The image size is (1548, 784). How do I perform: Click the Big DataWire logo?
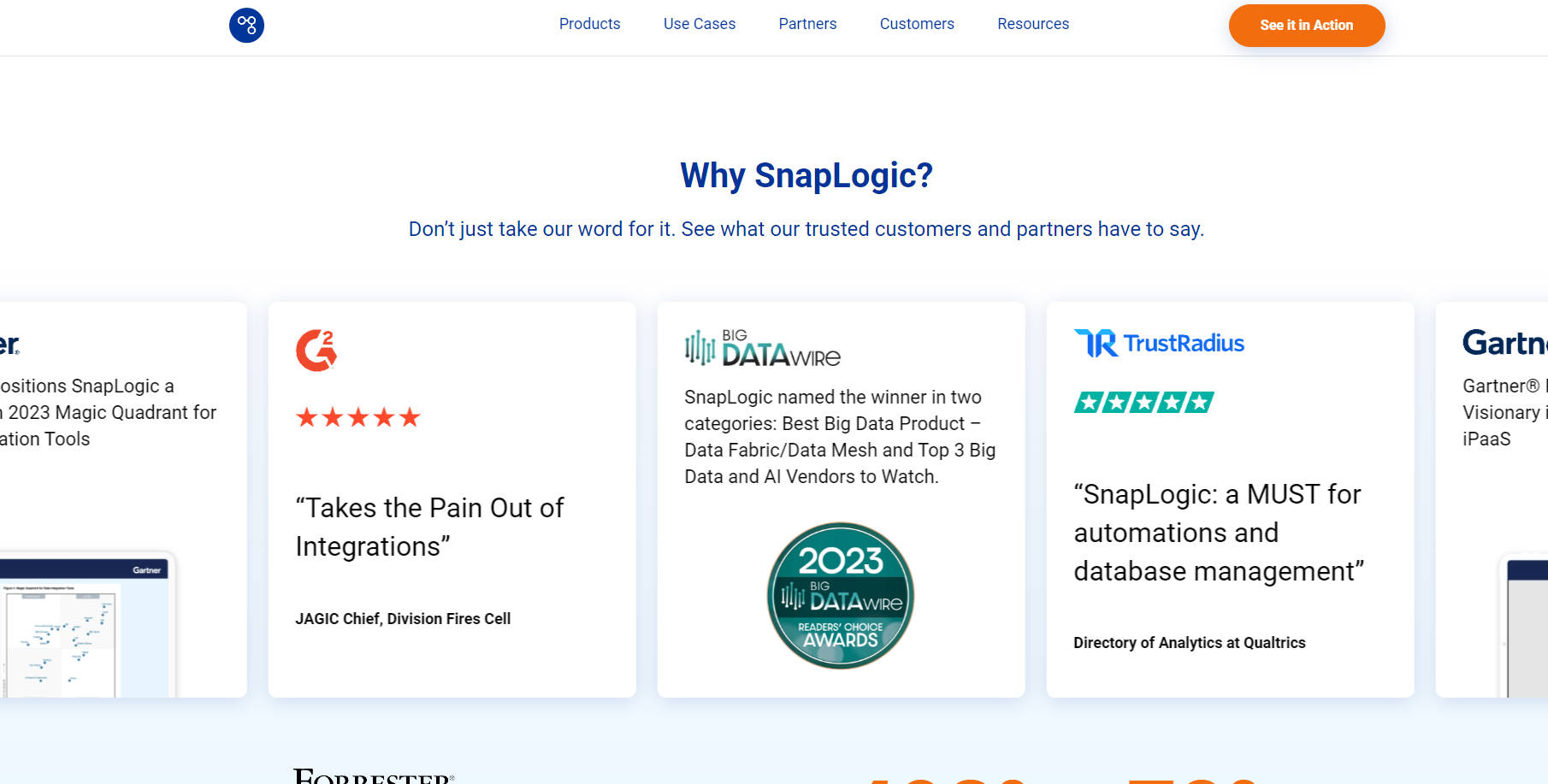[x=762, y=347]
